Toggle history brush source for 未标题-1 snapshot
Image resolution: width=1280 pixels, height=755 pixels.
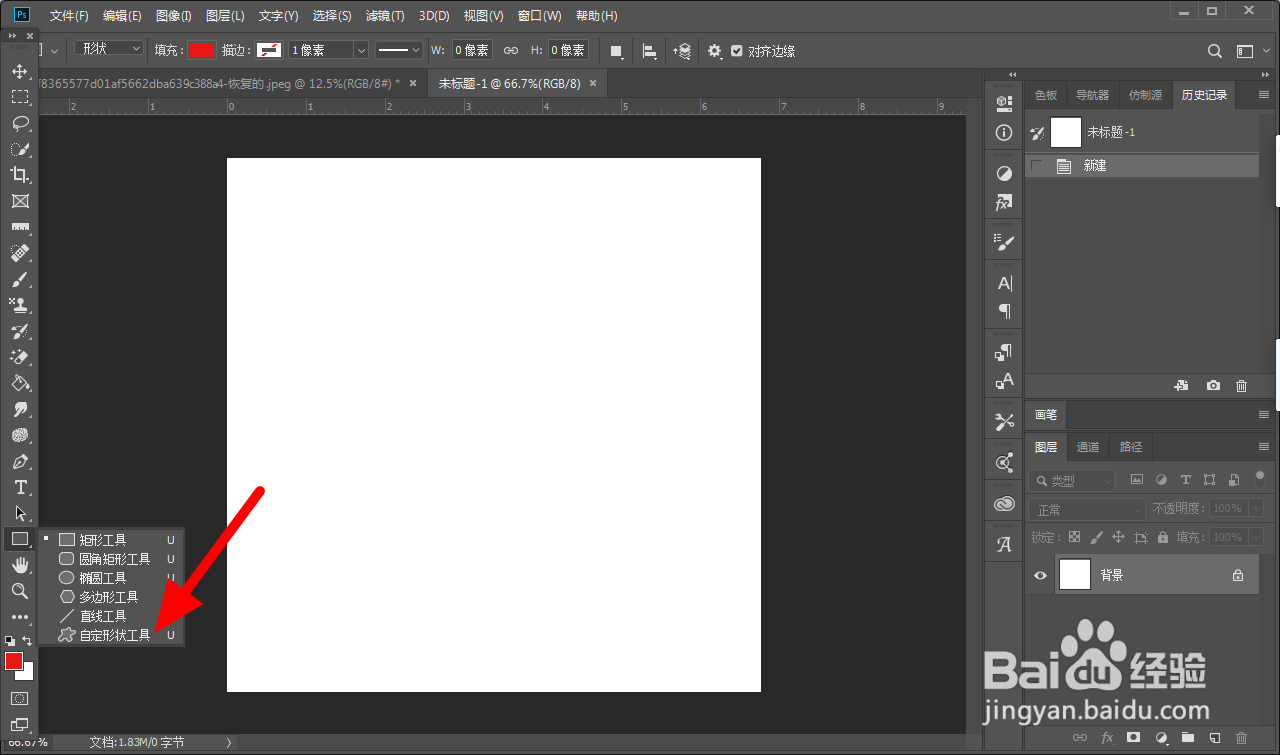point(1038,132)
